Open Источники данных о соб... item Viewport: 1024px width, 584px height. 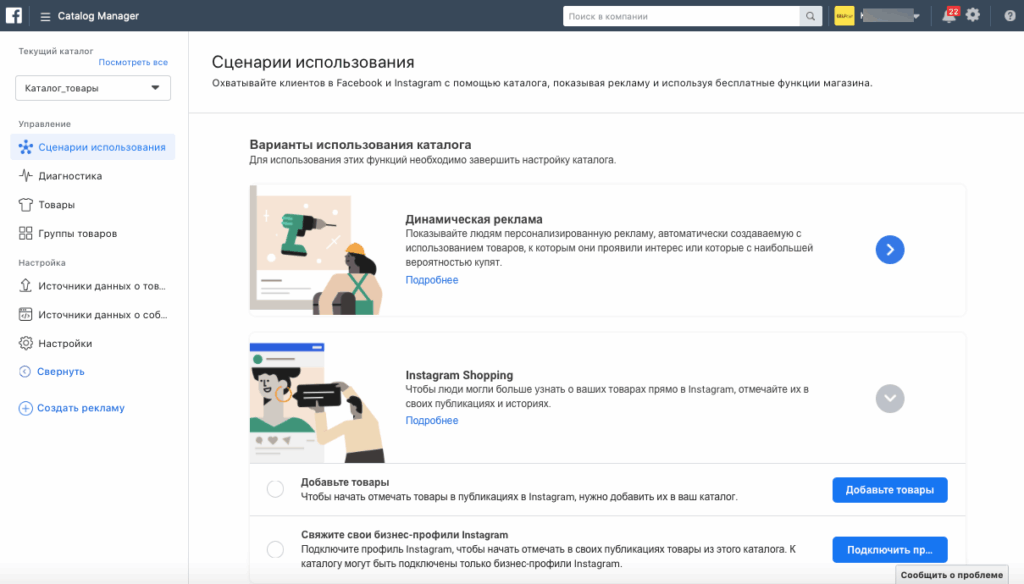[103, 314]
